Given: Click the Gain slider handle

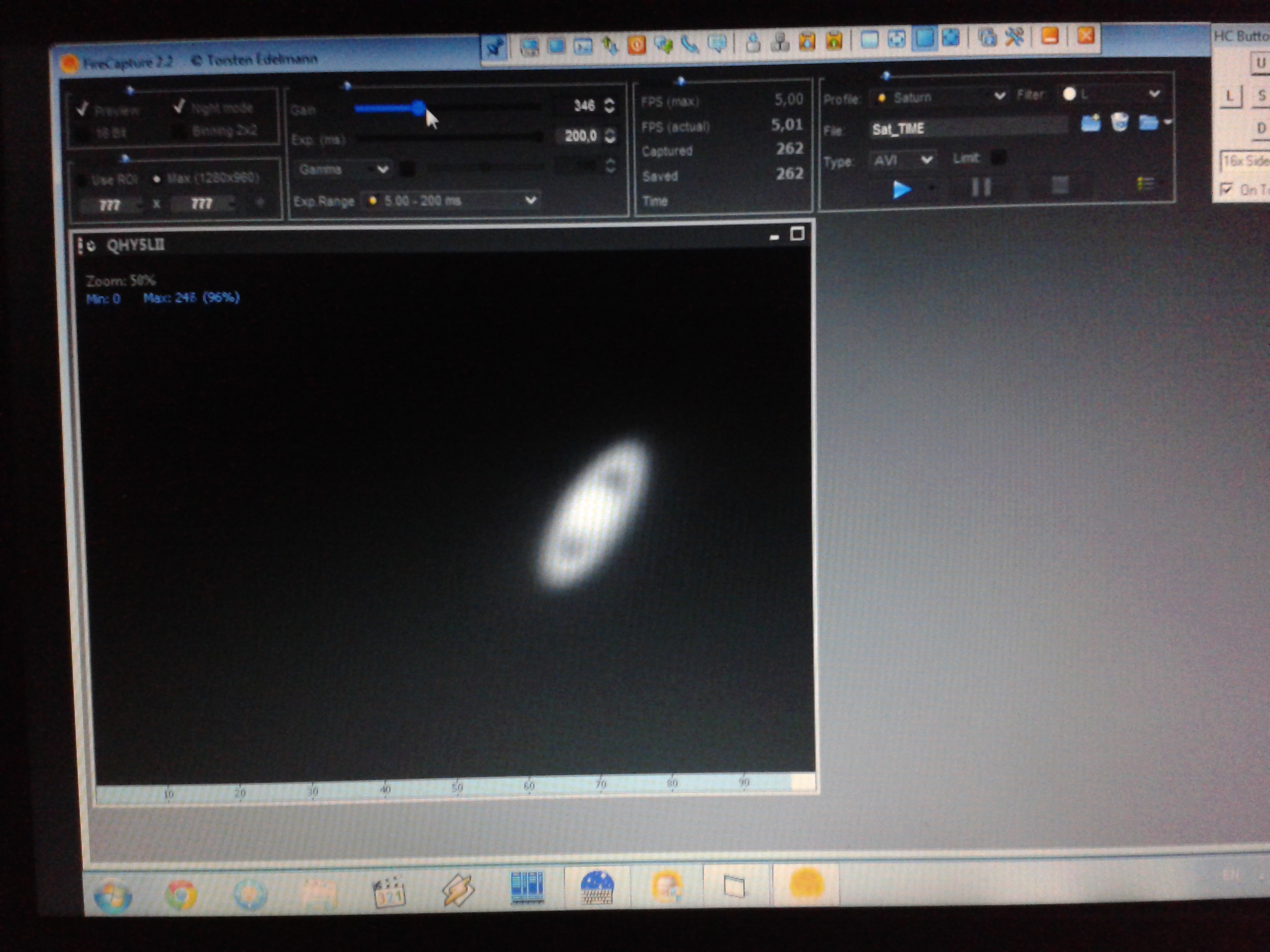Looking at the screenshot, I should tap(419, 108).
